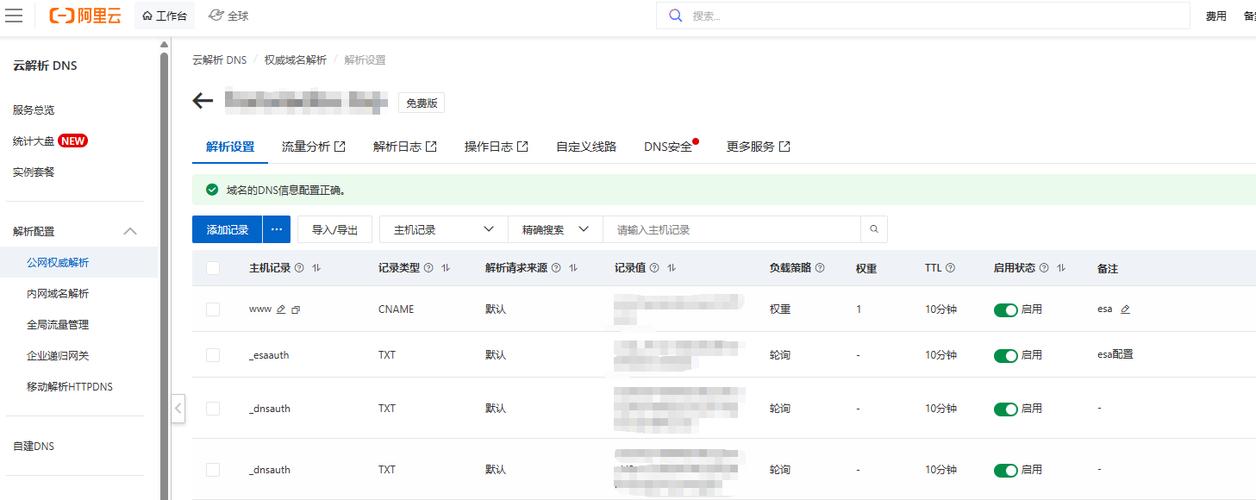Open the 全球 region selector
Viewport: 1256px width, 500px height.
pyautogui.click(x=229, y=16)
